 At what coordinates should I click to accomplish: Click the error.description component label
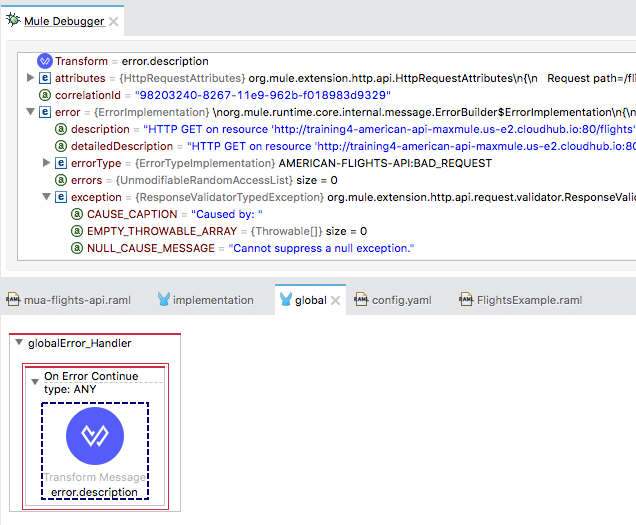tap(94, 492)
